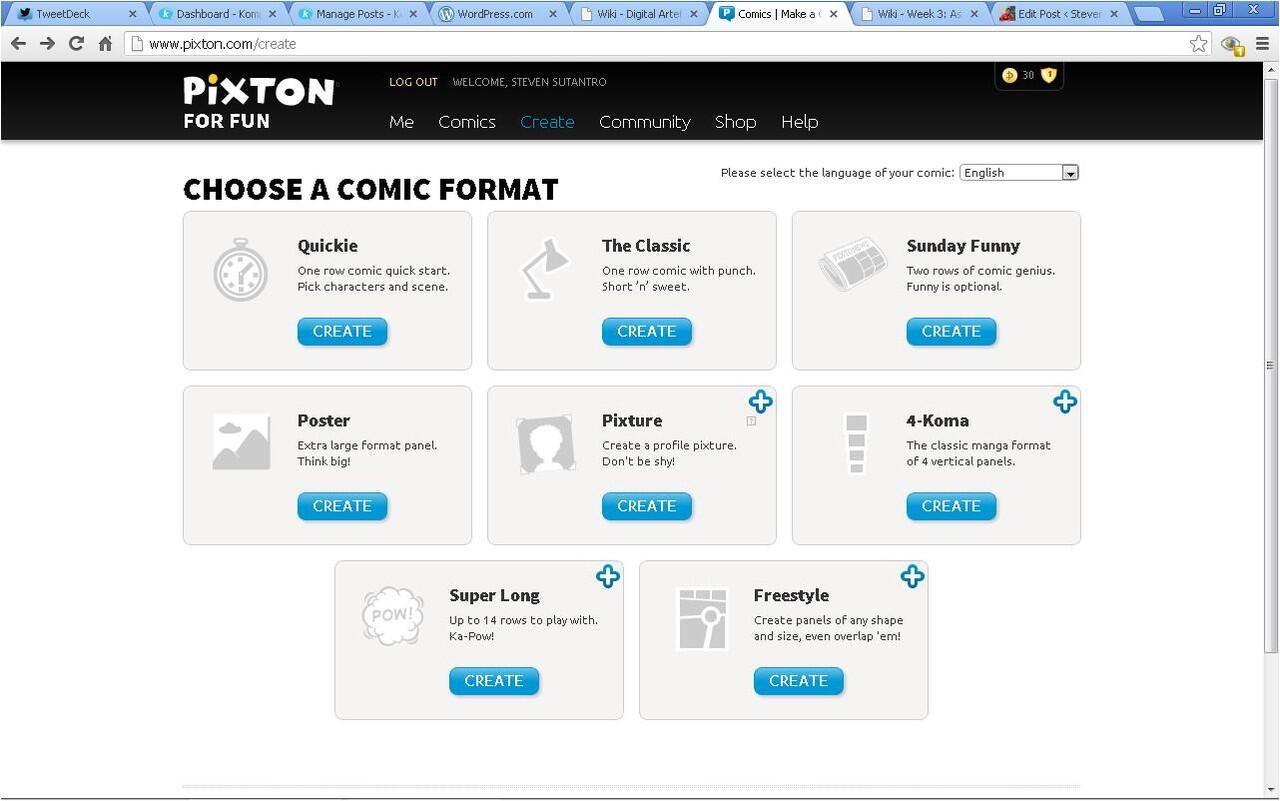Screen dimensions: 1280x801
Task: Create a Sunday Funny comic
Action: pyautogui.click(x=951, y=331)
